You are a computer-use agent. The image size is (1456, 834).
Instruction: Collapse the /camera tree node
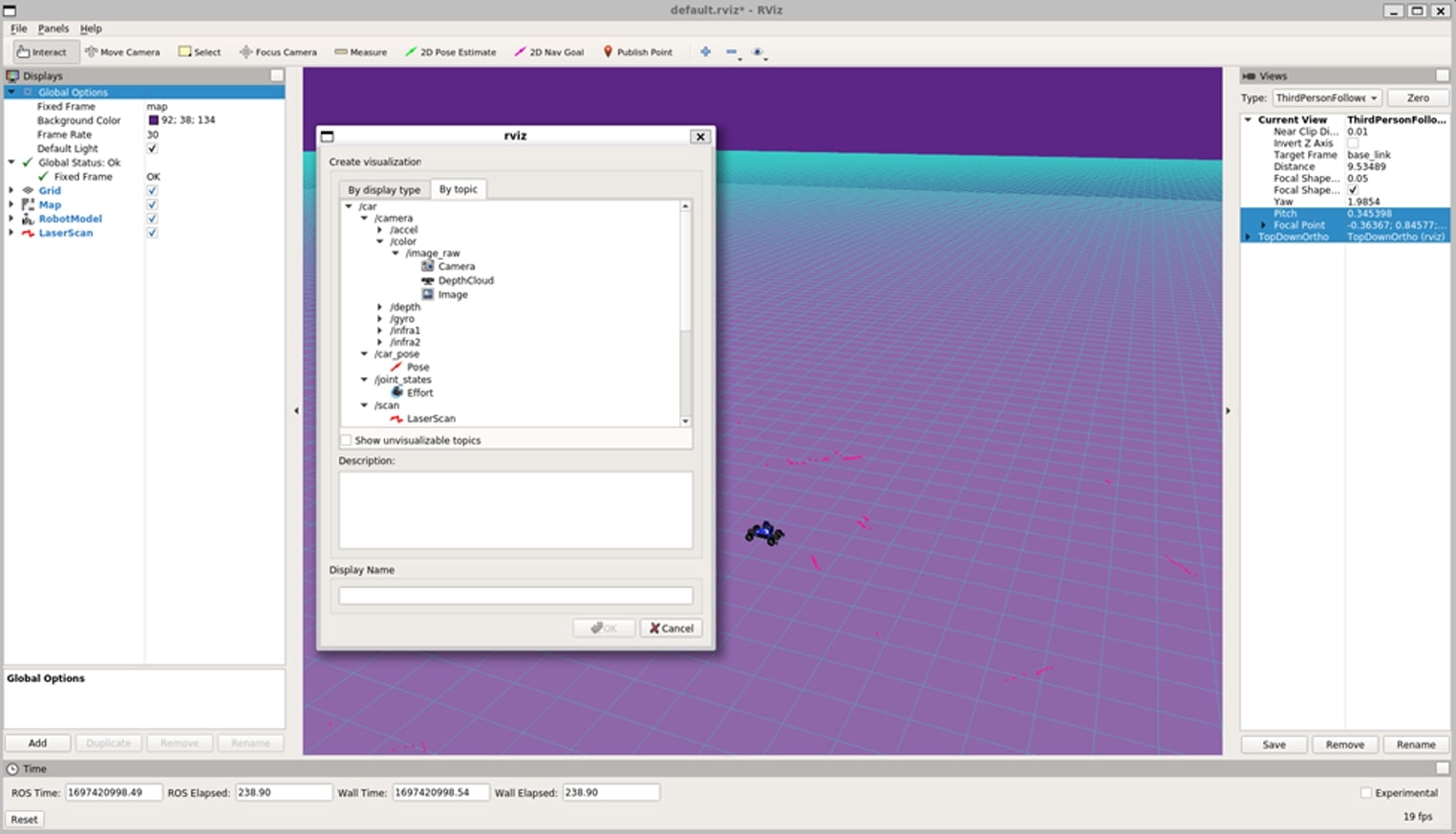(x=364, y=219)
